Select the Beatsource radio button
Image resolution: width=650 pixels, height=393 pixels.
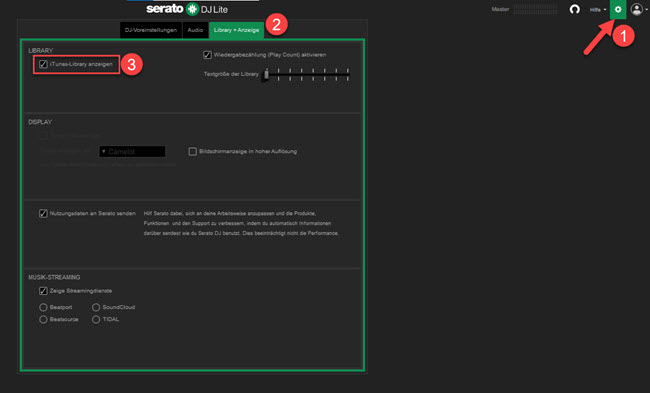coord(43,319)
